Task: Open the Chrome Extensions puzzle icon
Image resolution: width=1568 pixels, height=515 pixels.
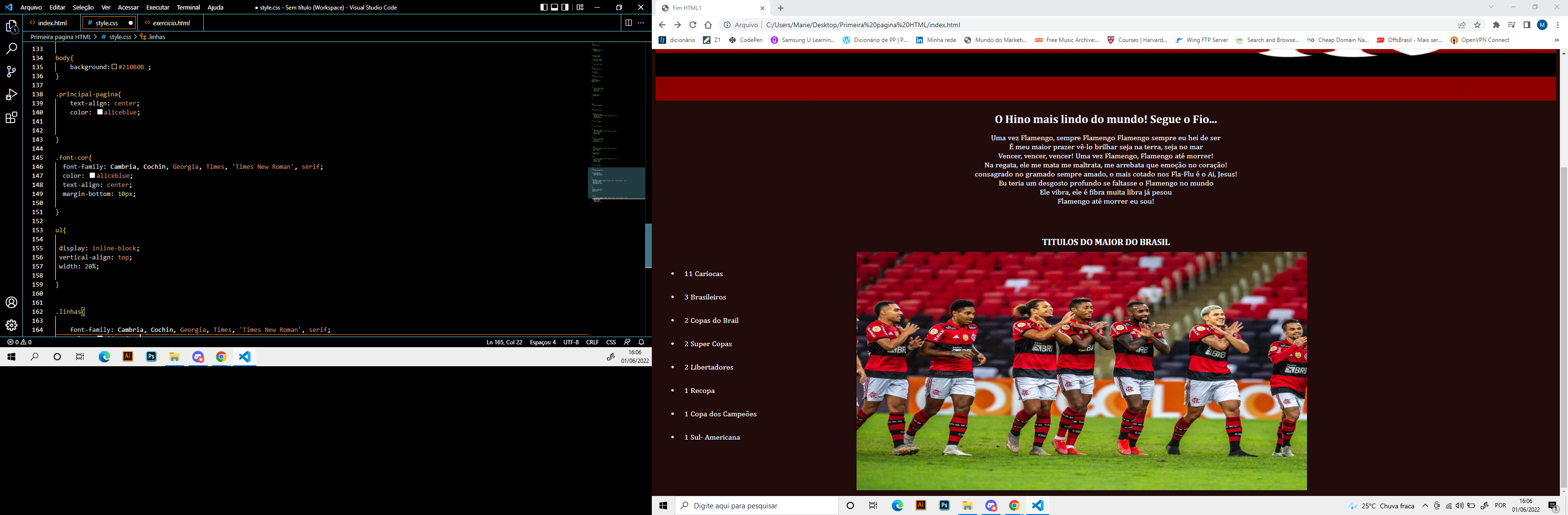Action: point(1496,25)
